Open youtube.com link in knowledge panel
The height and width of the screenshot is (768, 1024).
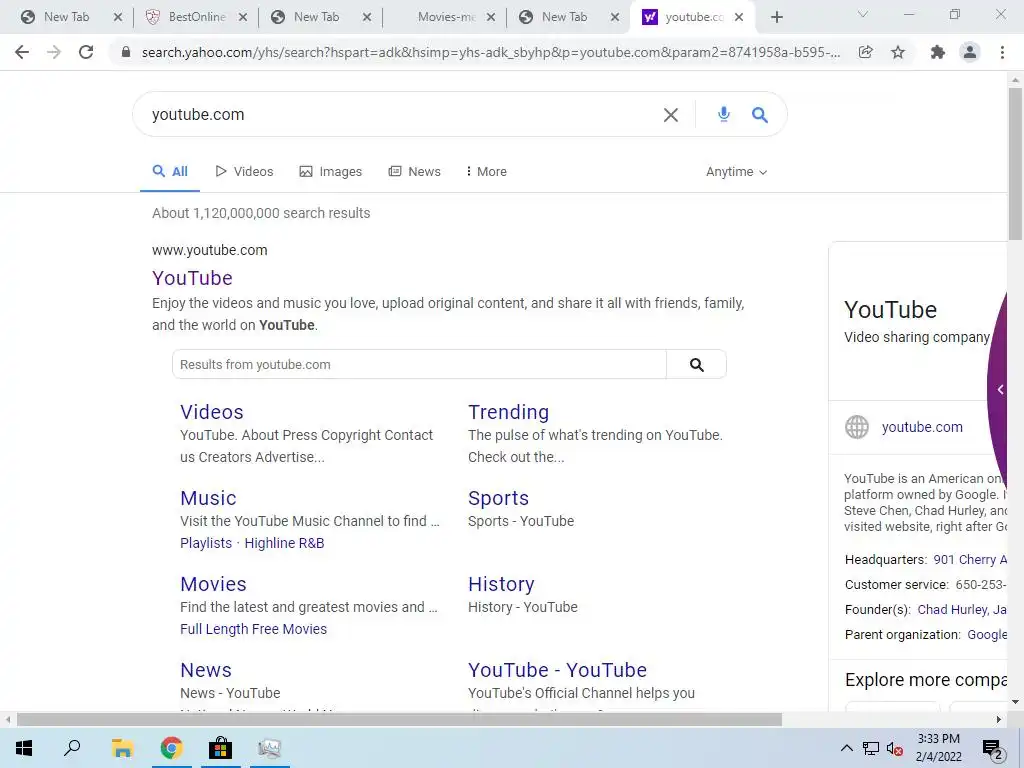[922, 427]
